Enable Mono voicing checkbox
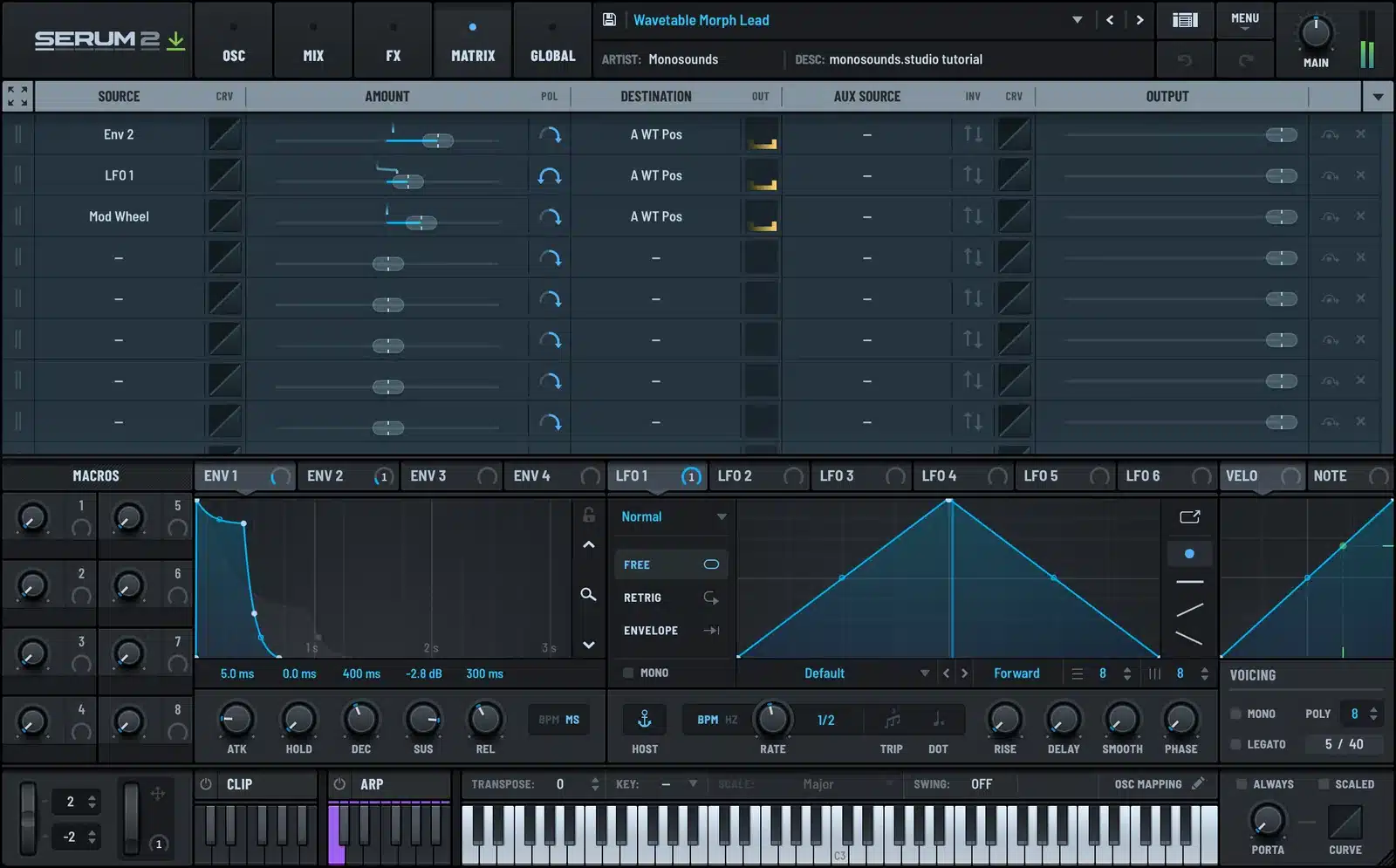This screenshot has height=868, width=1396. click(1235, 714)
